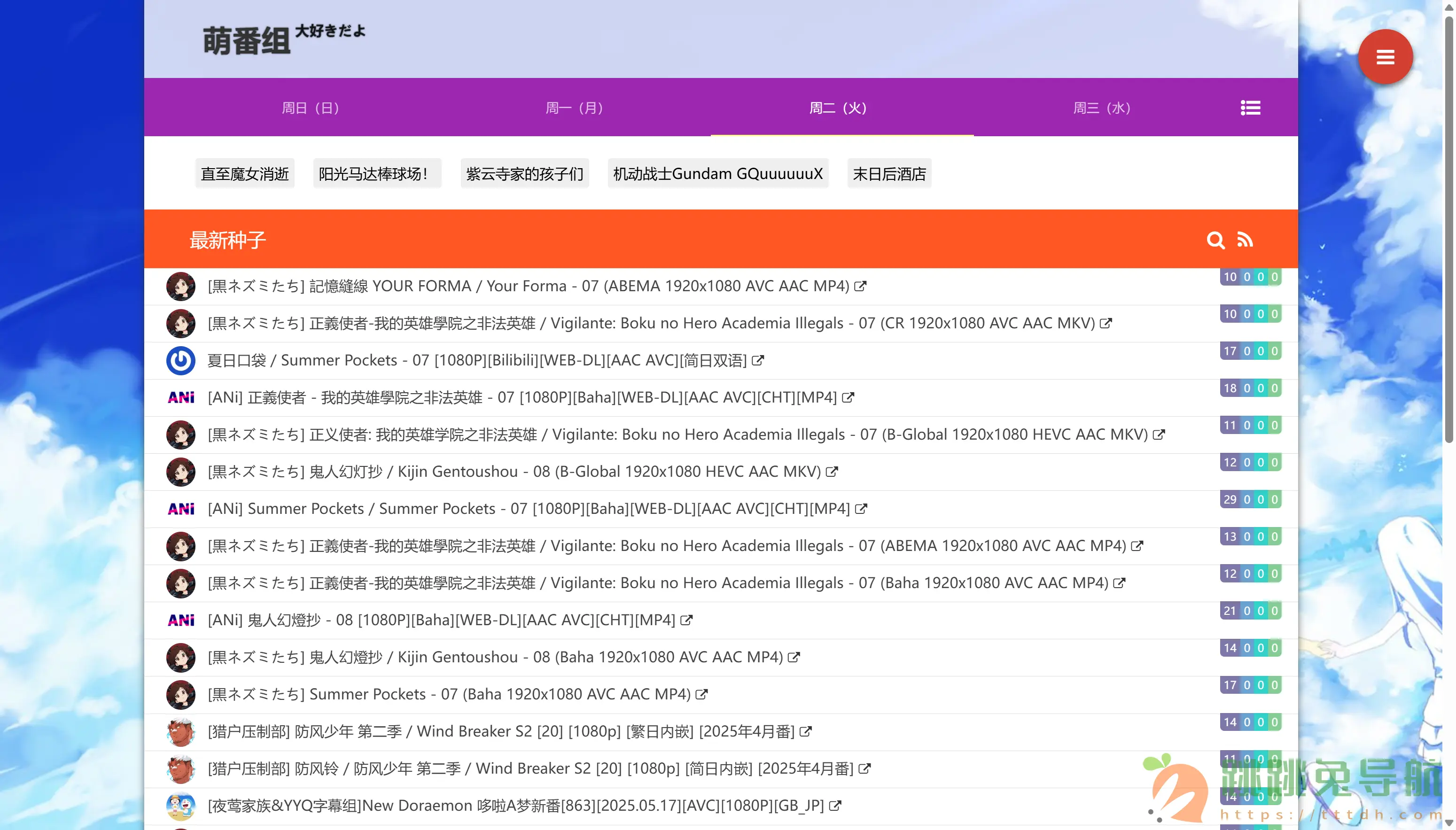Open the RSS feed icon
Image resolution: width=1456 pixels, height=830 pixels.
click(x=1246, y=240)
